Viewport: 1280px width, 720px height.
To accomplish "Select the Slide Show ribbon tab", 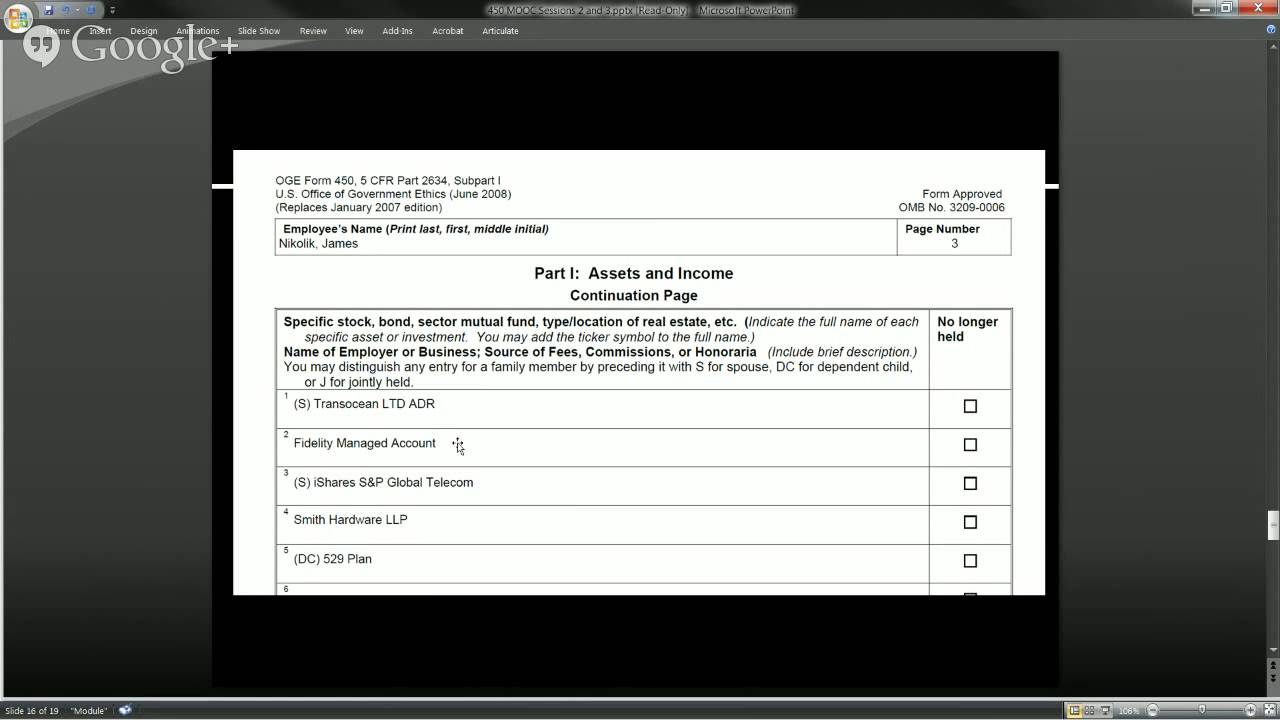I will point(259,31).
